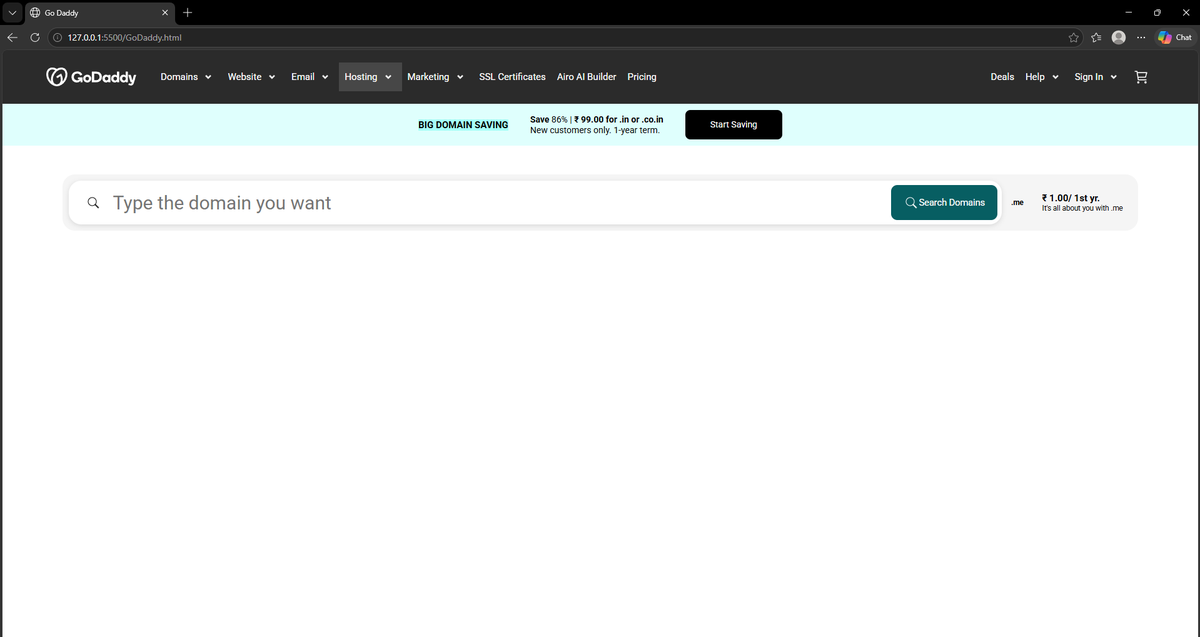Click the GoDaddy logo
This screenshot has width=1200, height=637.
point(91,77)
